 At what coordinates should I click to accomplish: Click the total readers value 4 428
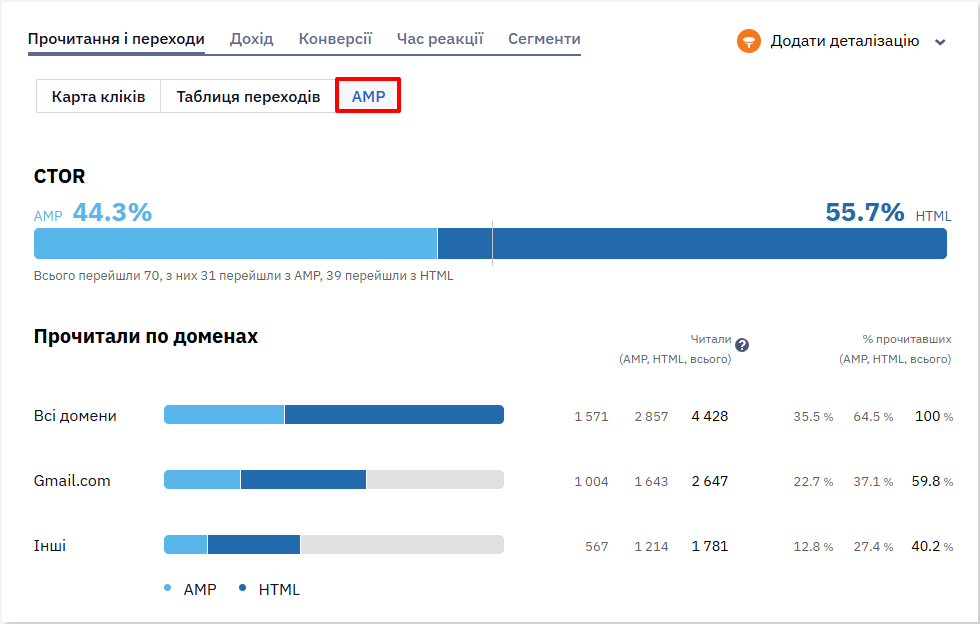point(710,416)
